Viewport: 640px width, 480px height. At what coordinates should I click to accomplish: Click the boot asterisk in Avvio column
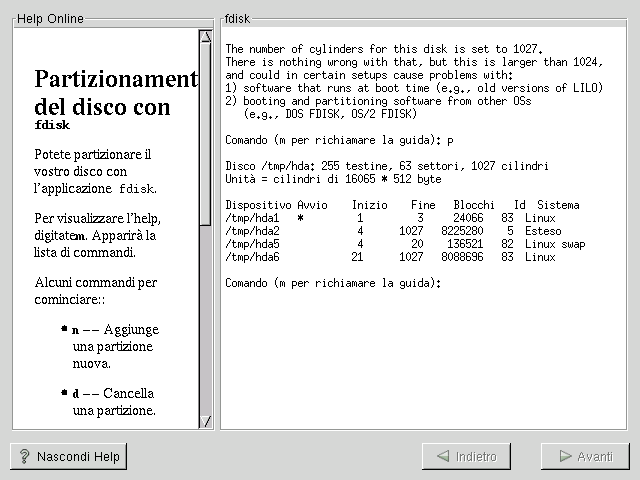point(300,218)
